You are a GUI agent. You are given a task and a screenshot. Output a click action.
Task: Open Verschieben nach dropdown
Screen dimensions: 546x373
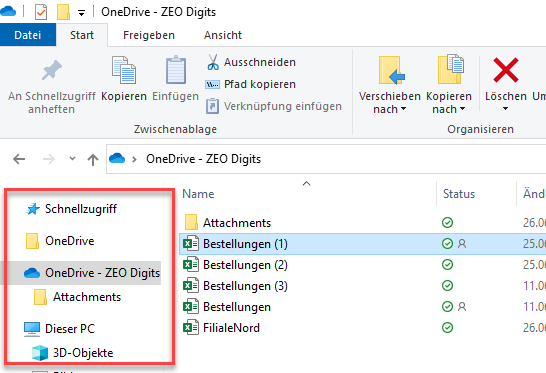coord(390,85)
